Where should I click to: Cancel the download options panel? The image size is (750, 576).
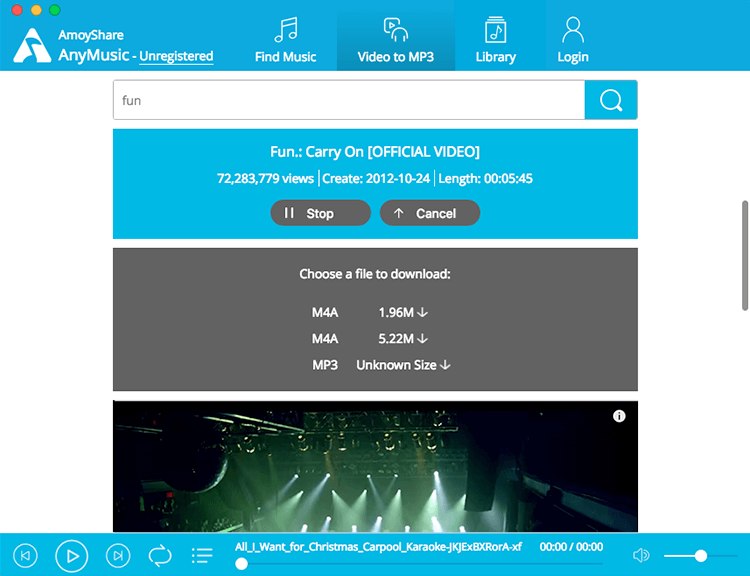[430, 213]
